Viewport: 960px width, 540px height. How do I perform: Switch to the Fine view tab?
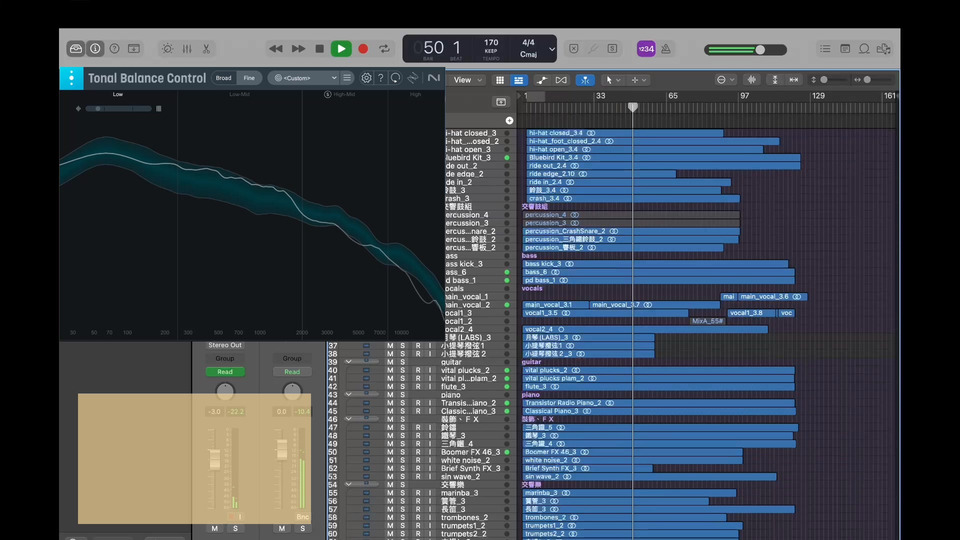click(249, 78)
